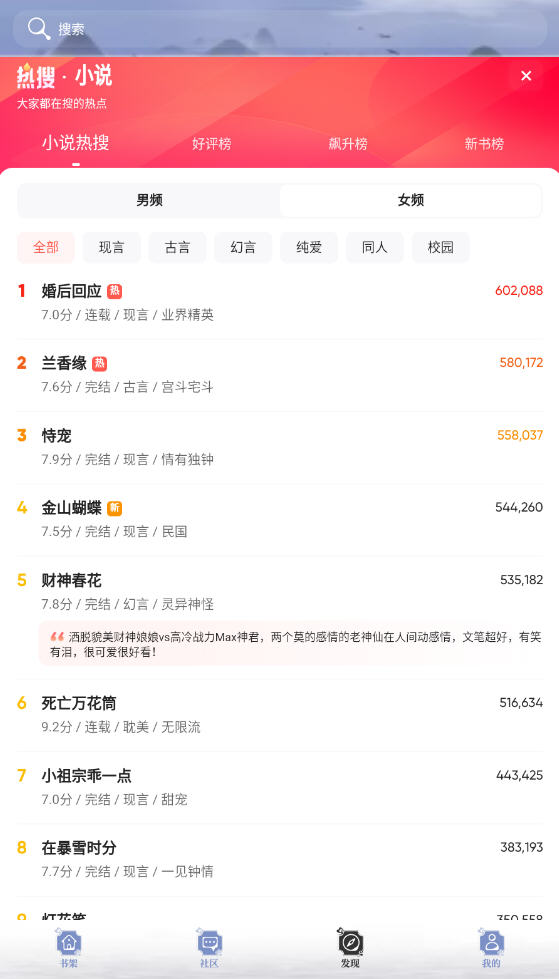This screenshot has width=559, height=979.
Task: Click the 搜索 search input field
Action: click(x=279, y=29)
